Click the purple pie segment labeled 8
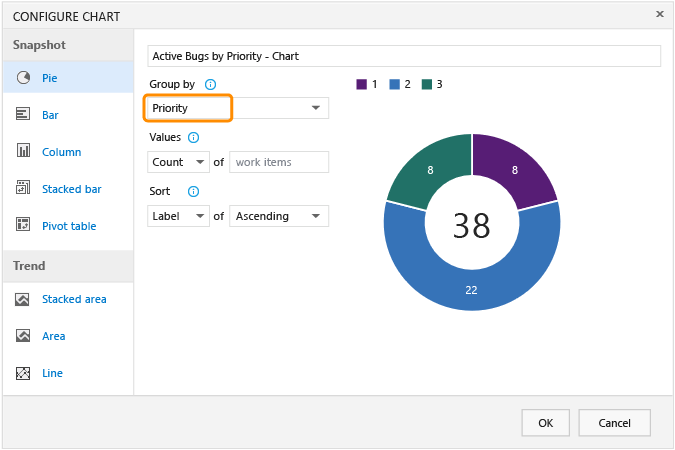The height and width of the screenshot is (450, 675). [x=515, y=170]
